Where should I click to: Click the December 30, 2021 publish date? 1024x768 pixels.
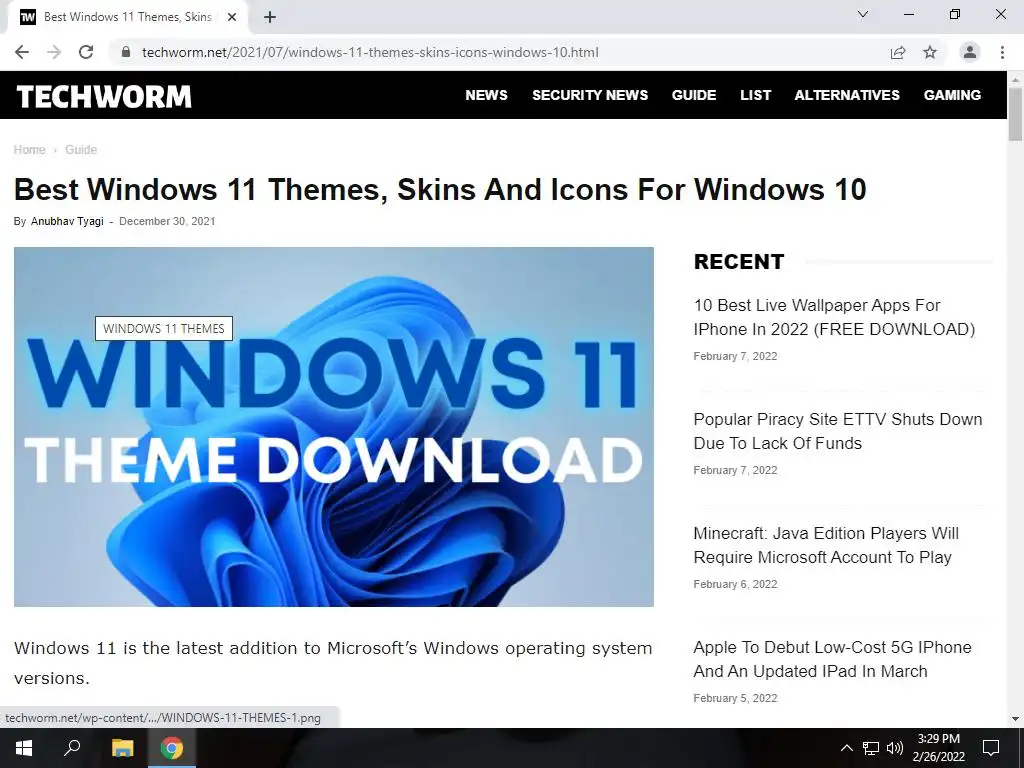(x=167, y=221)
